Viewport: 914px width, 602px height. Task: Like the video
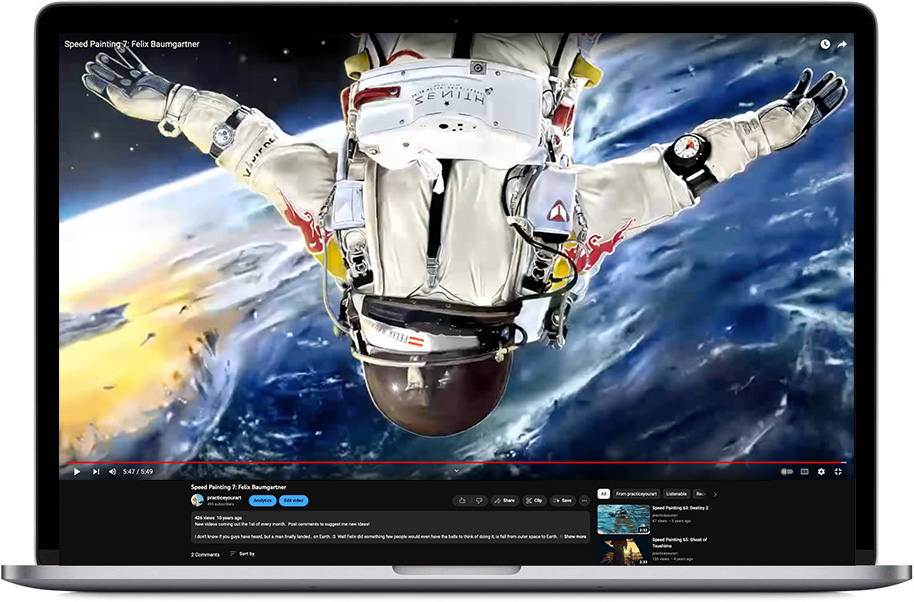click(461, 500)
